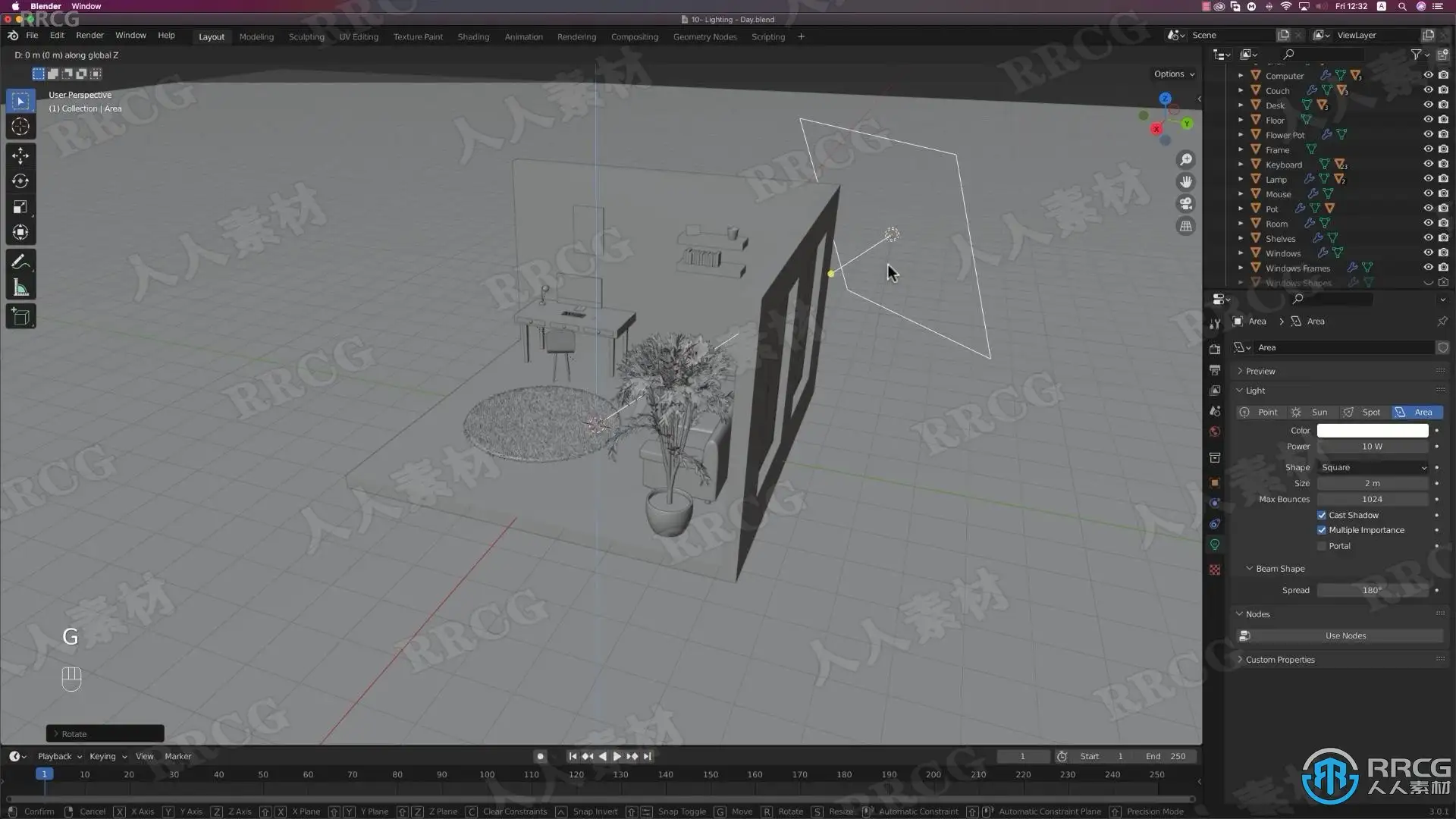The width and height of the screenshot is (1456, 819).
Task: Click the timeline play button
Action: (617, 757)
